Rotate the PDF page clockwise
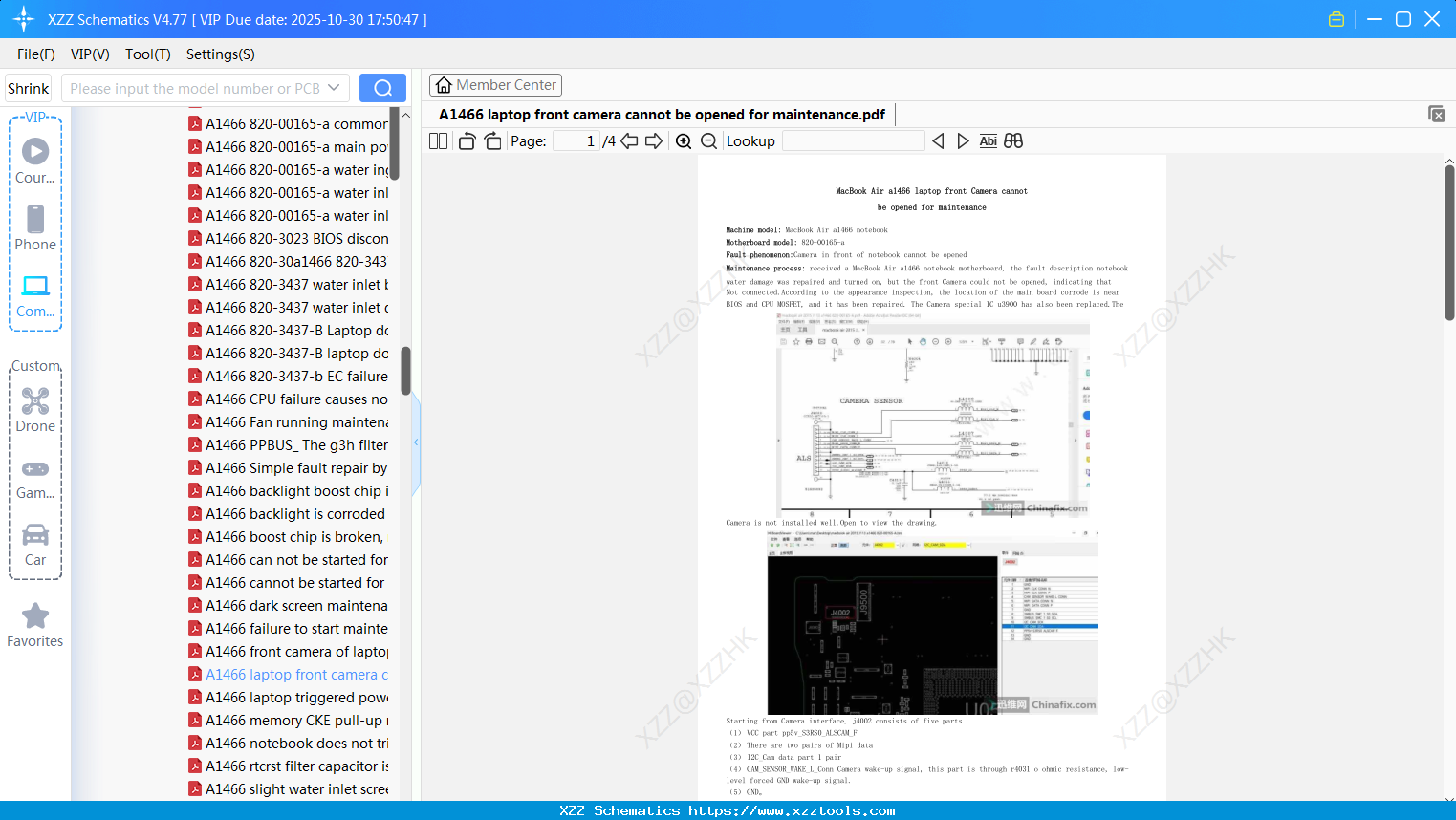This screenshot has width=1456, height=820. [x=492, y=141]
